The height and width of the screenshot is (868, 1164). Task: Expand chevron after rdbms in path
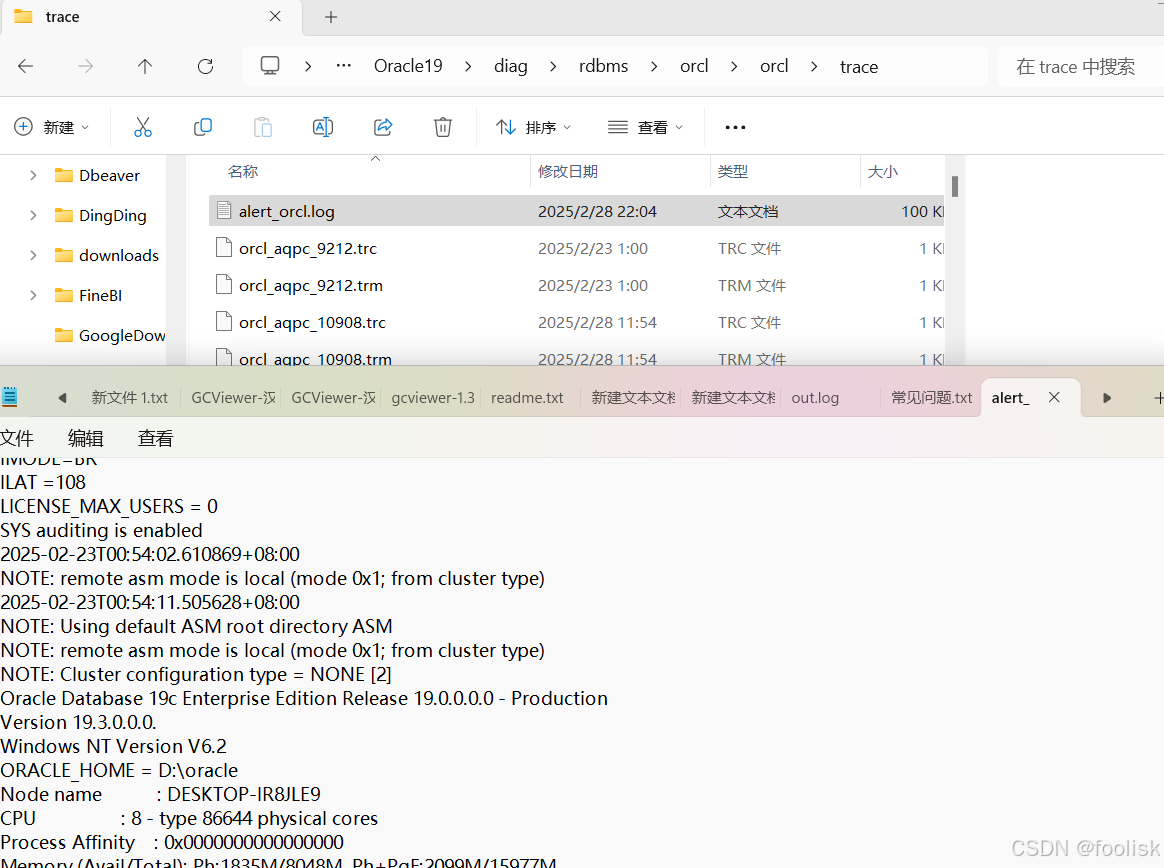654,67
